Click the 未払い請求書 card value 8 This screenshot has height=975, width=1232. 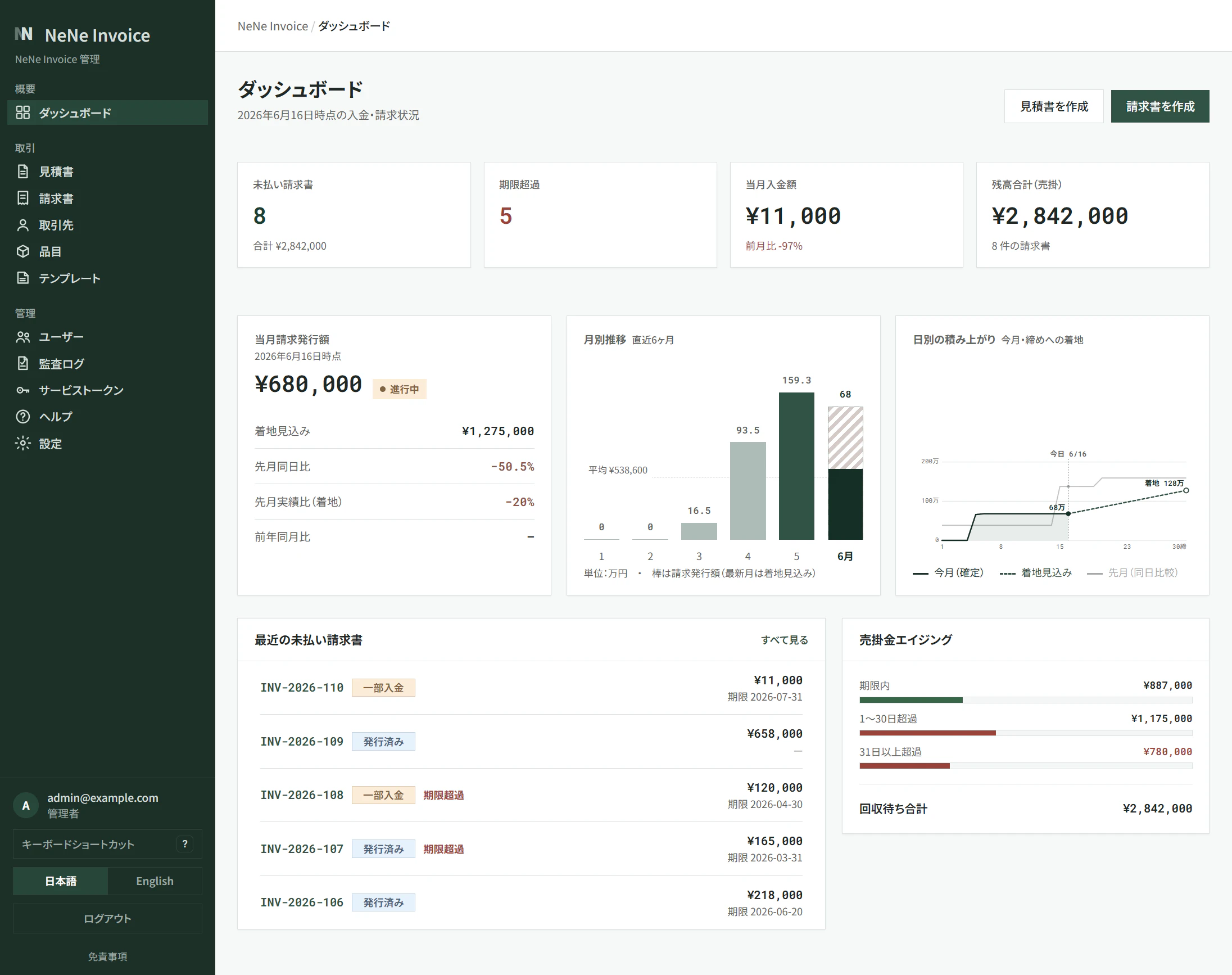260,216
